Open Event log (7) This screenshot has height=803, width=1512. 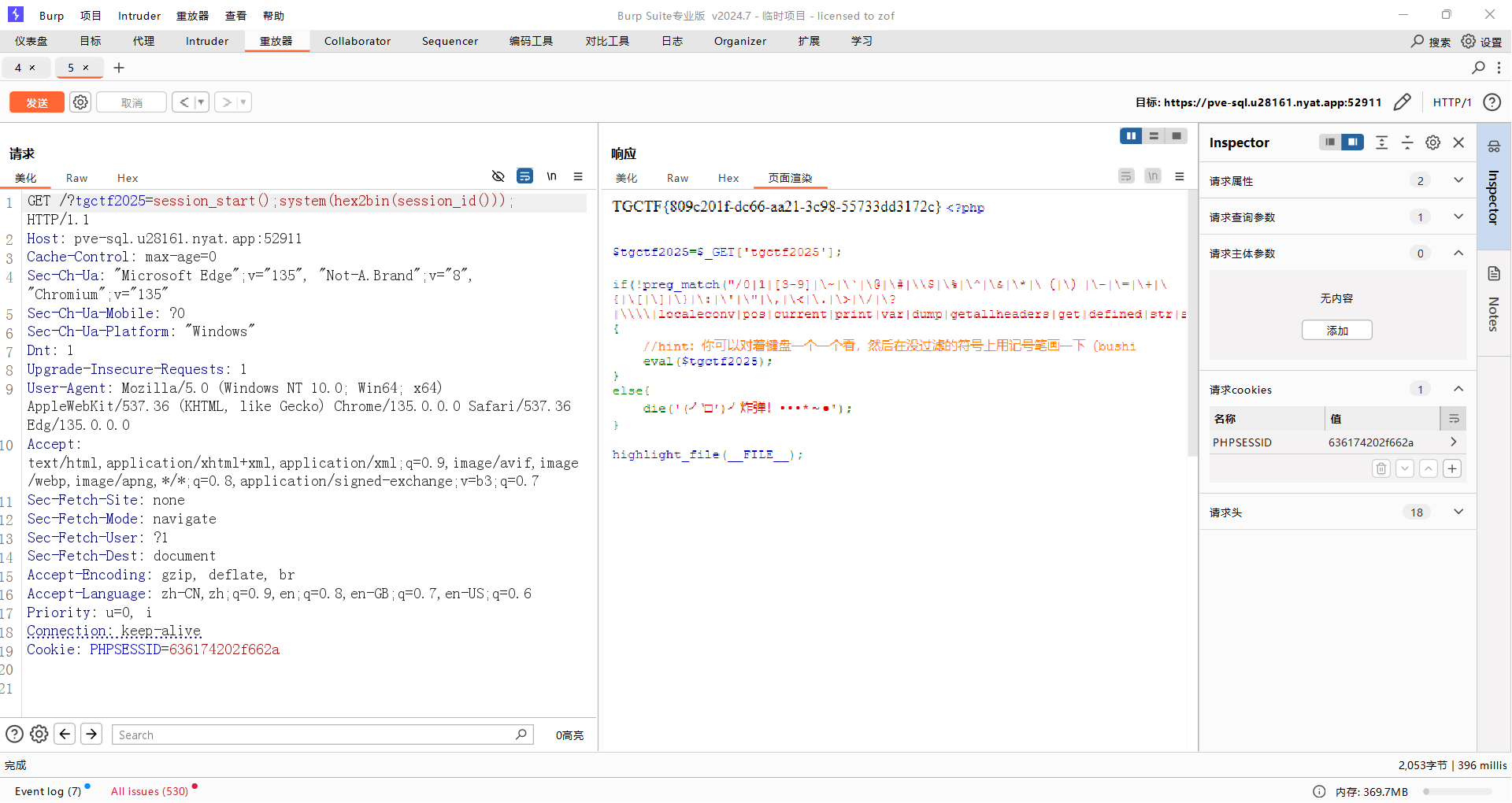48,791
